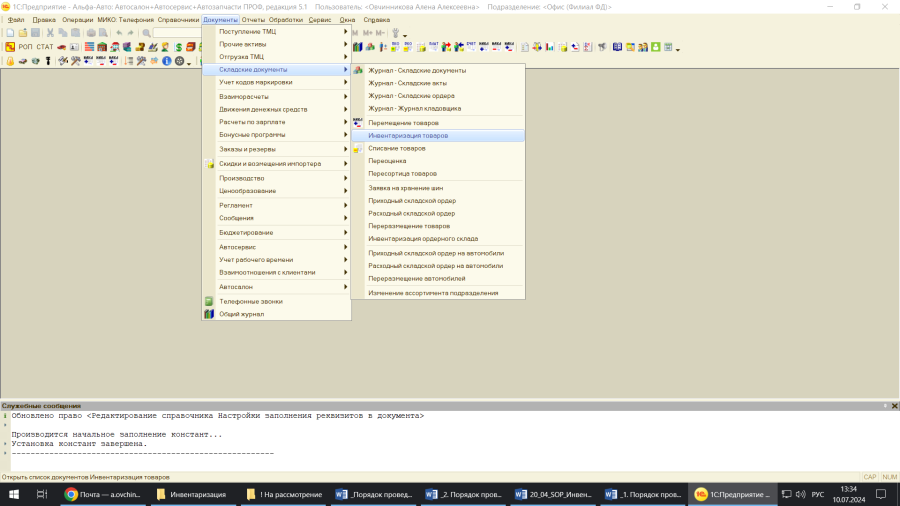The image size is (900, 506).
Task: Choose Приходный складской ордер entry
Action: (x=438, y=200)
